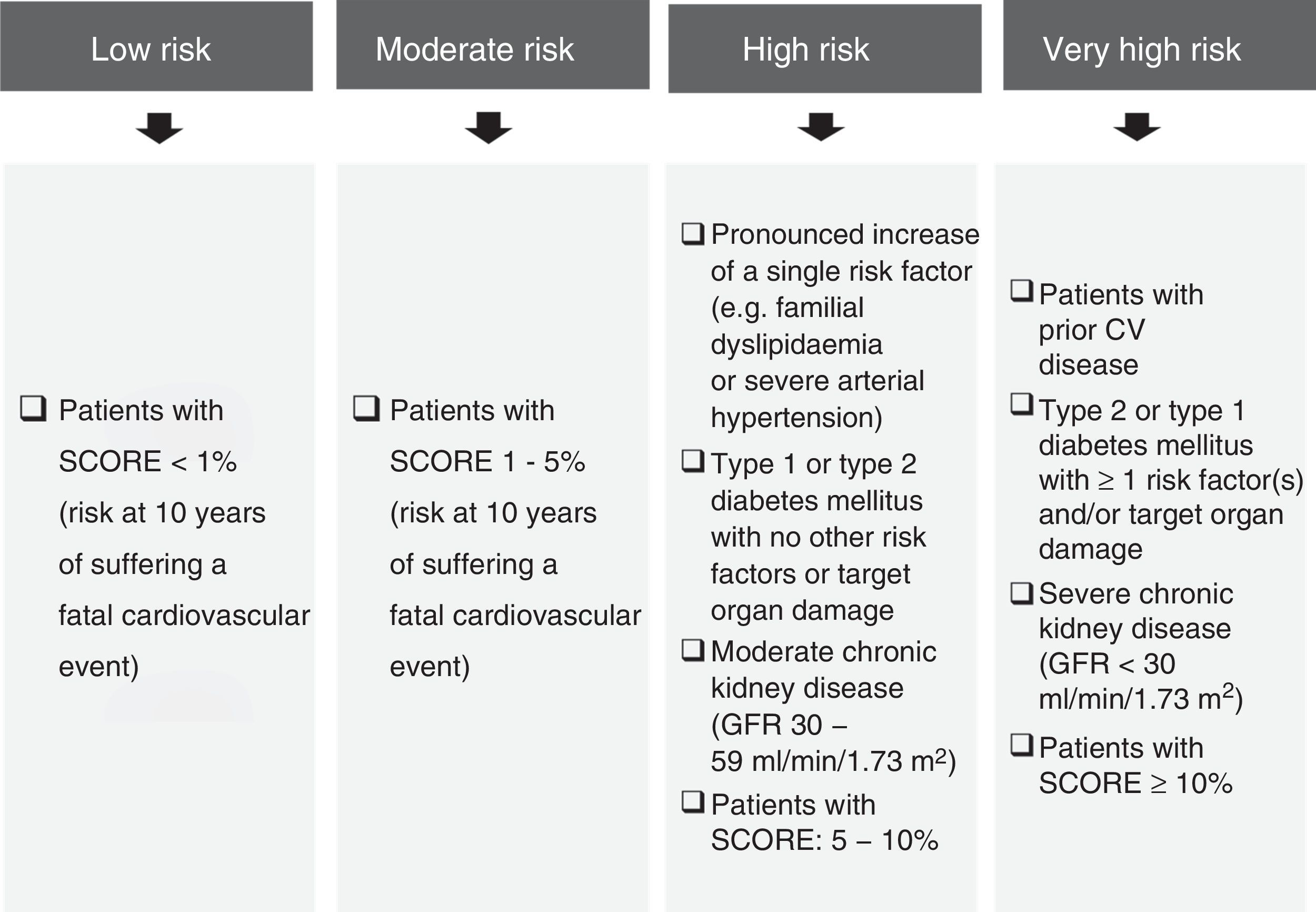
Task: Tick the Type 1 or type 2 diabetes box
Action: point(693,461)
